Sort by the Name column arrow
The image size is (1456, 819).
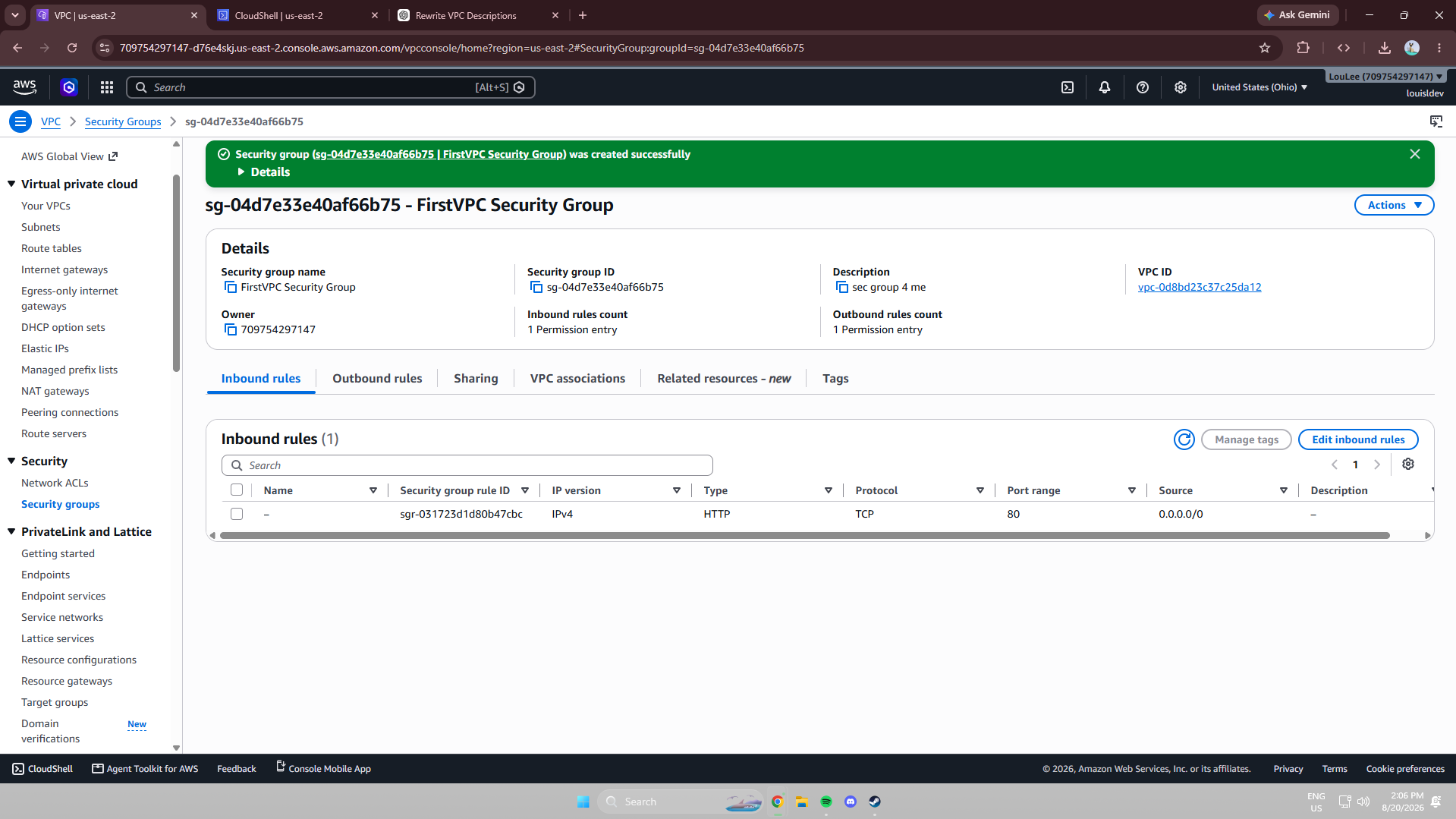click(x=373, y=490)
